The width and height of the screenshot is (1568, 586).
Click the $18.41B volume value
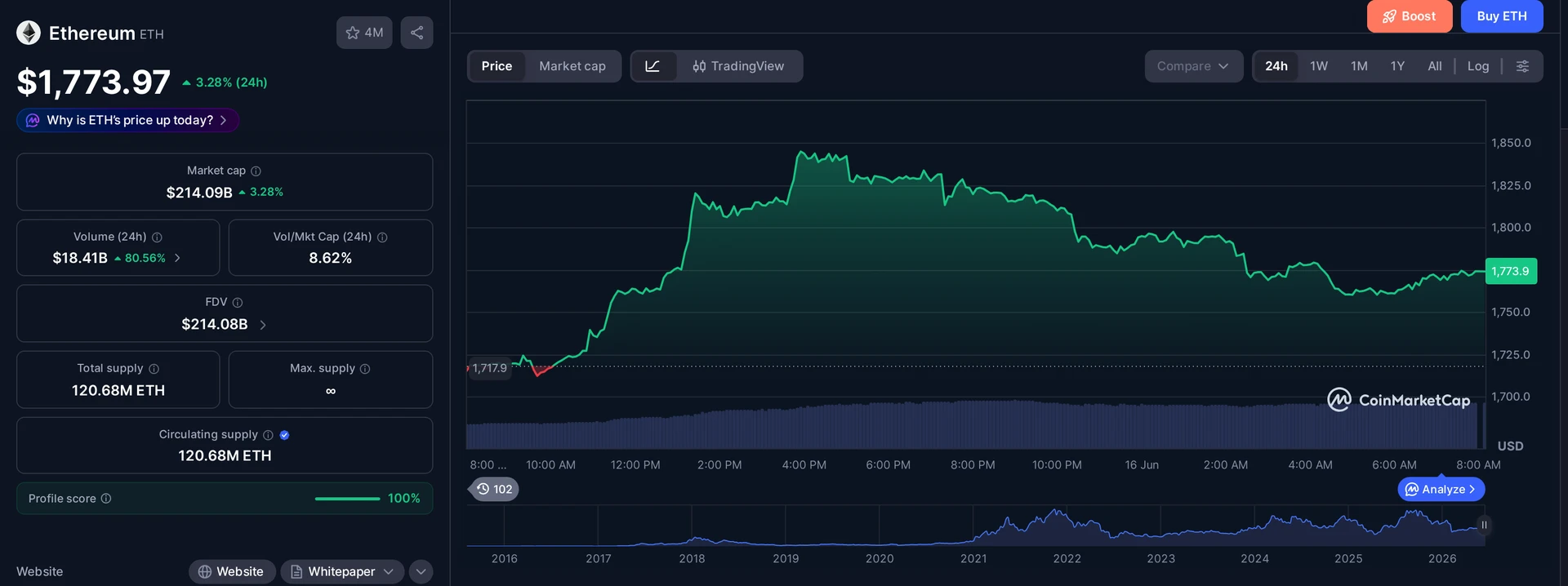pos(80,258)
